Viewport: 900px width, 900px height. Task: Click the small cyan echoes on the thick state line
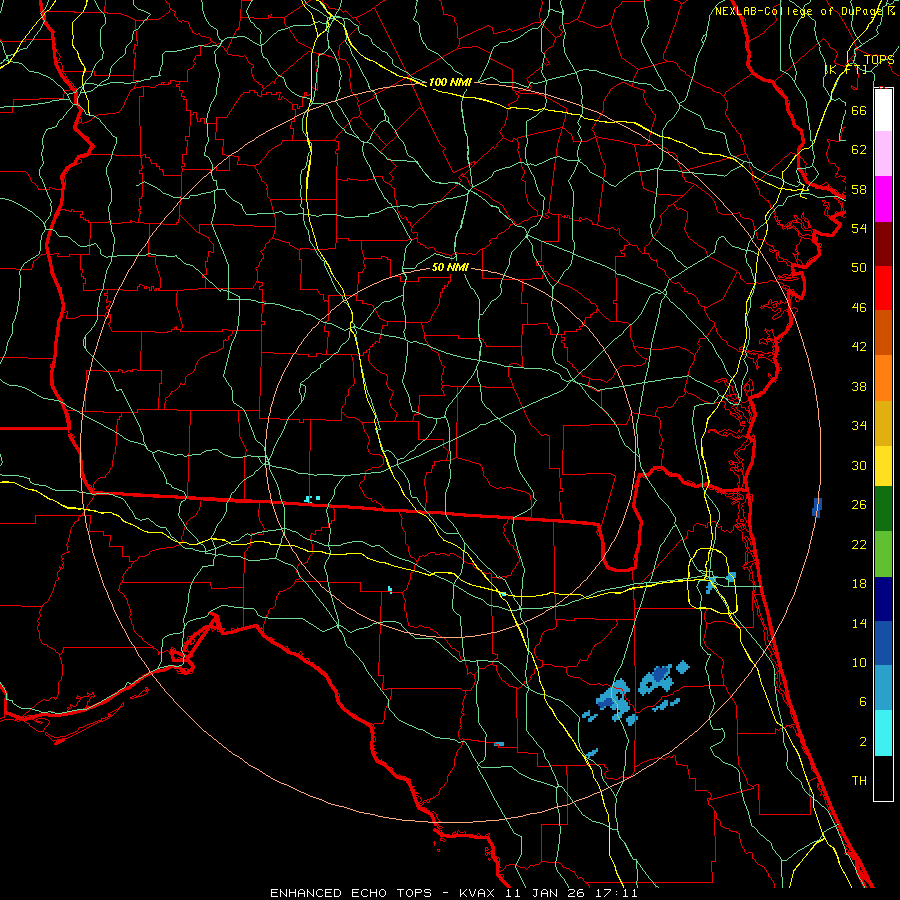point(312,499)
